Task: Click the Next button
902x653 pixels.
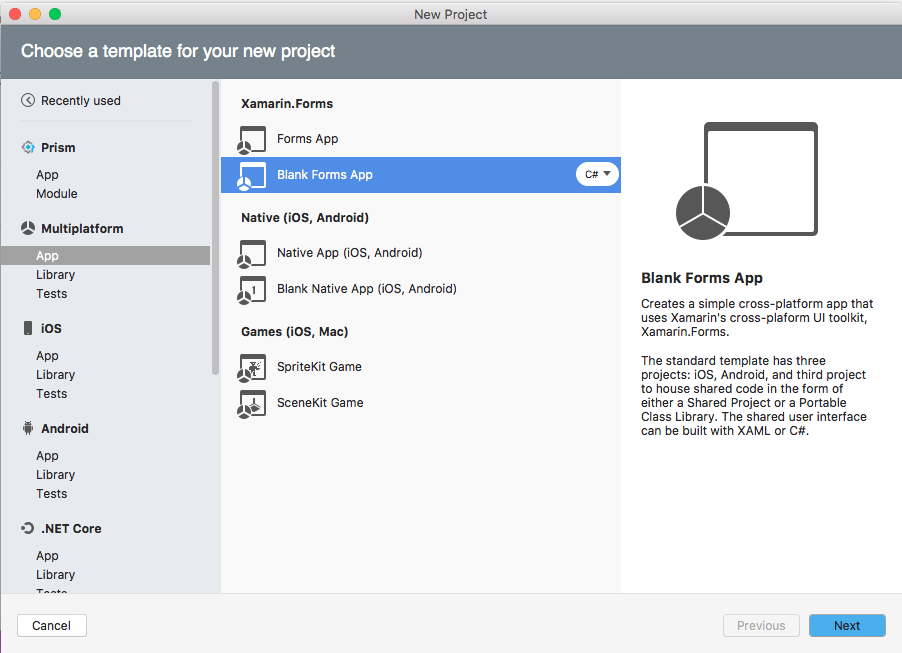Action: 846,626
